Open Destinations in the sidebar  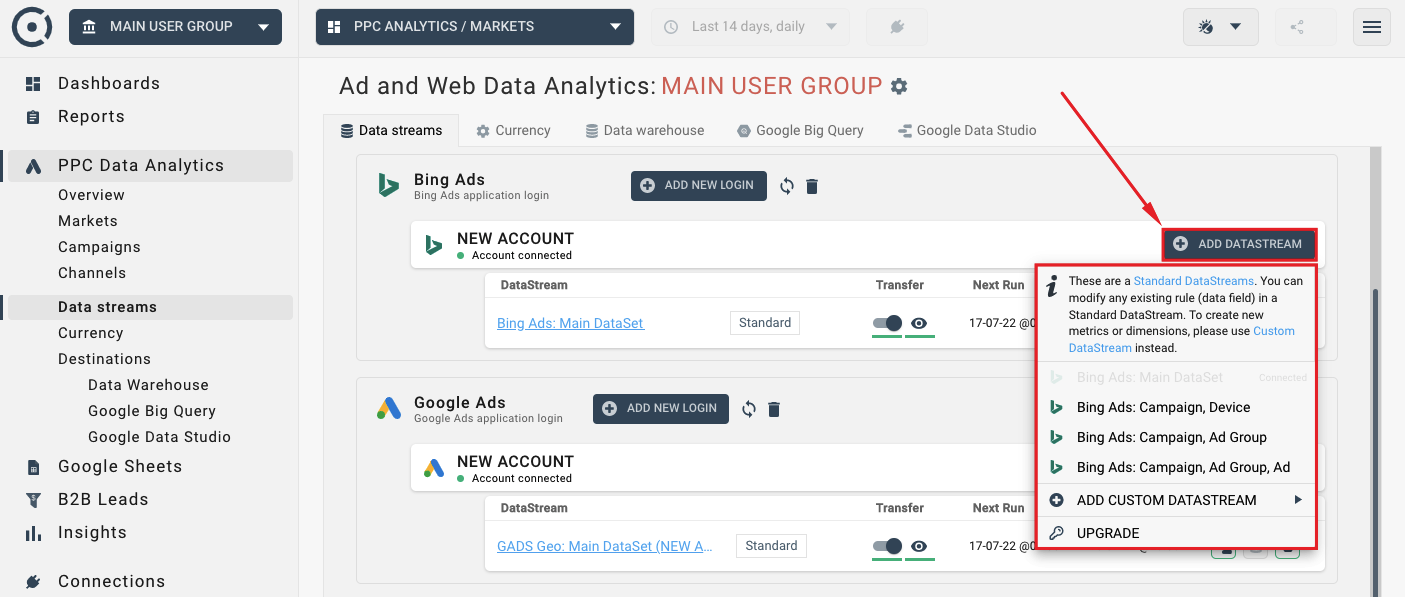point(104,359)
